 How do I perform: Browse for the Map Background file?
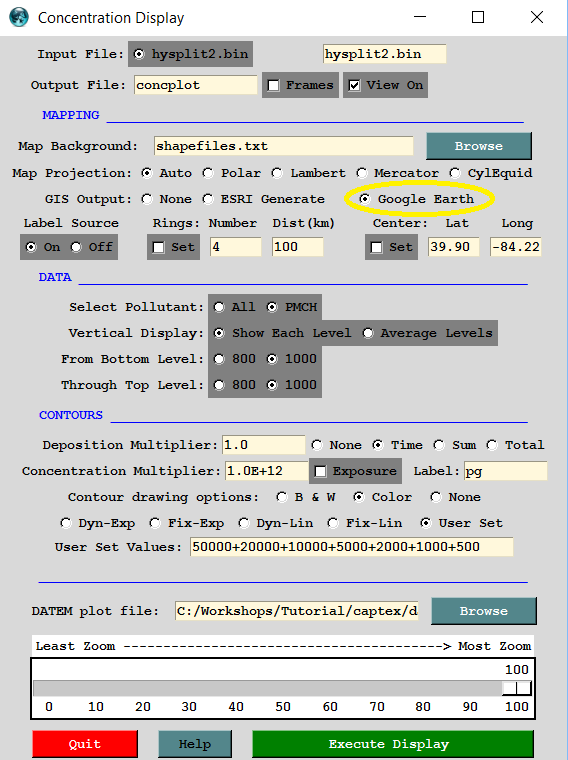479,146
